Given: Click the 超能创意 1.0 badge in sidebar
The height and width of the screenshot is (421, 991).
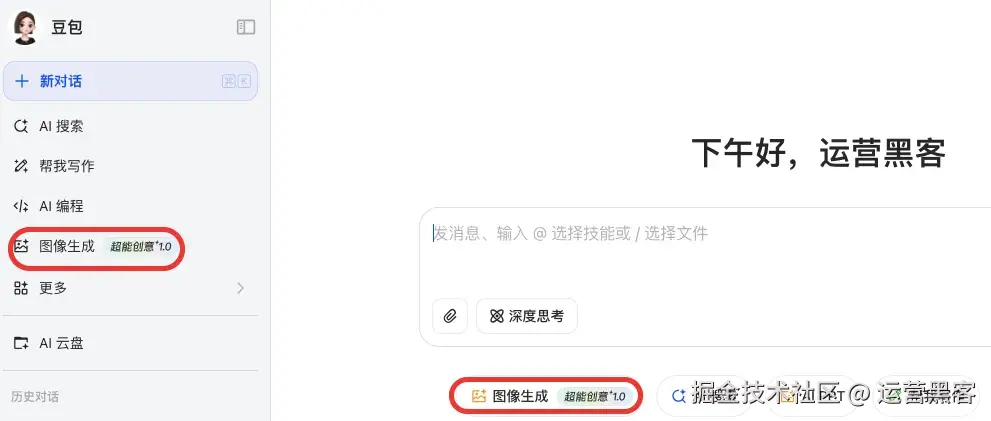Looking at the screenshot, I should pyautogui.click(x=140, y=247).
